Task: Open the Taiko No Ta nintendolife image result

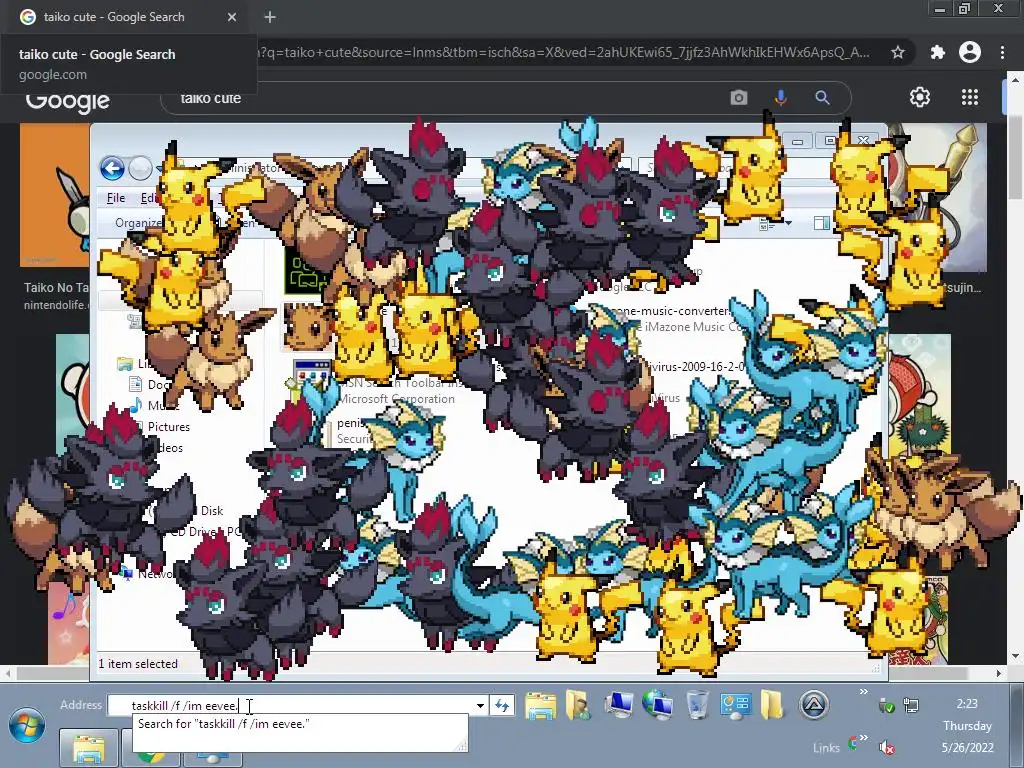Action: (x=56, y=295)
